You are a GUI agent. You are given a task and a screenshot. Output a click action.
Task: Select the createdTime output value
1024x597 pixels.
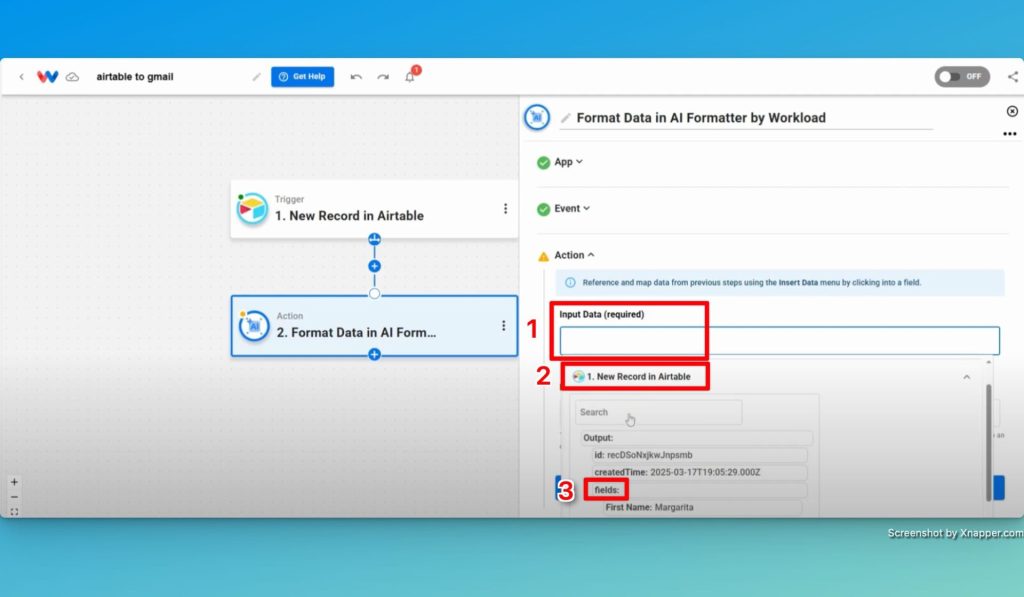point(700,472)
